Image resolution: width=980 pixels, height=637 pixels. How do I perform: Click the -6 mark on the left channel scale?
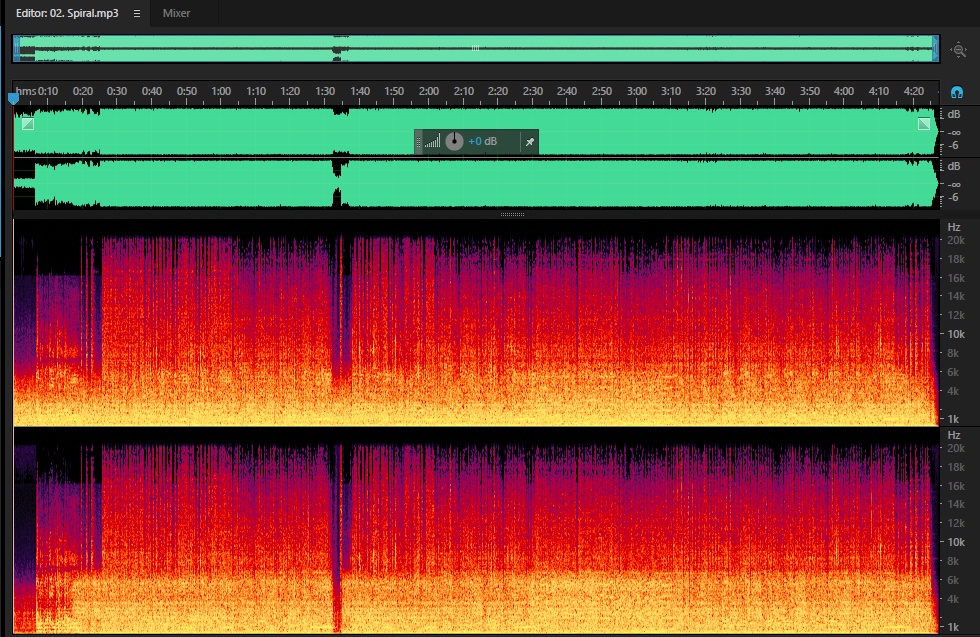coord(953,146)
